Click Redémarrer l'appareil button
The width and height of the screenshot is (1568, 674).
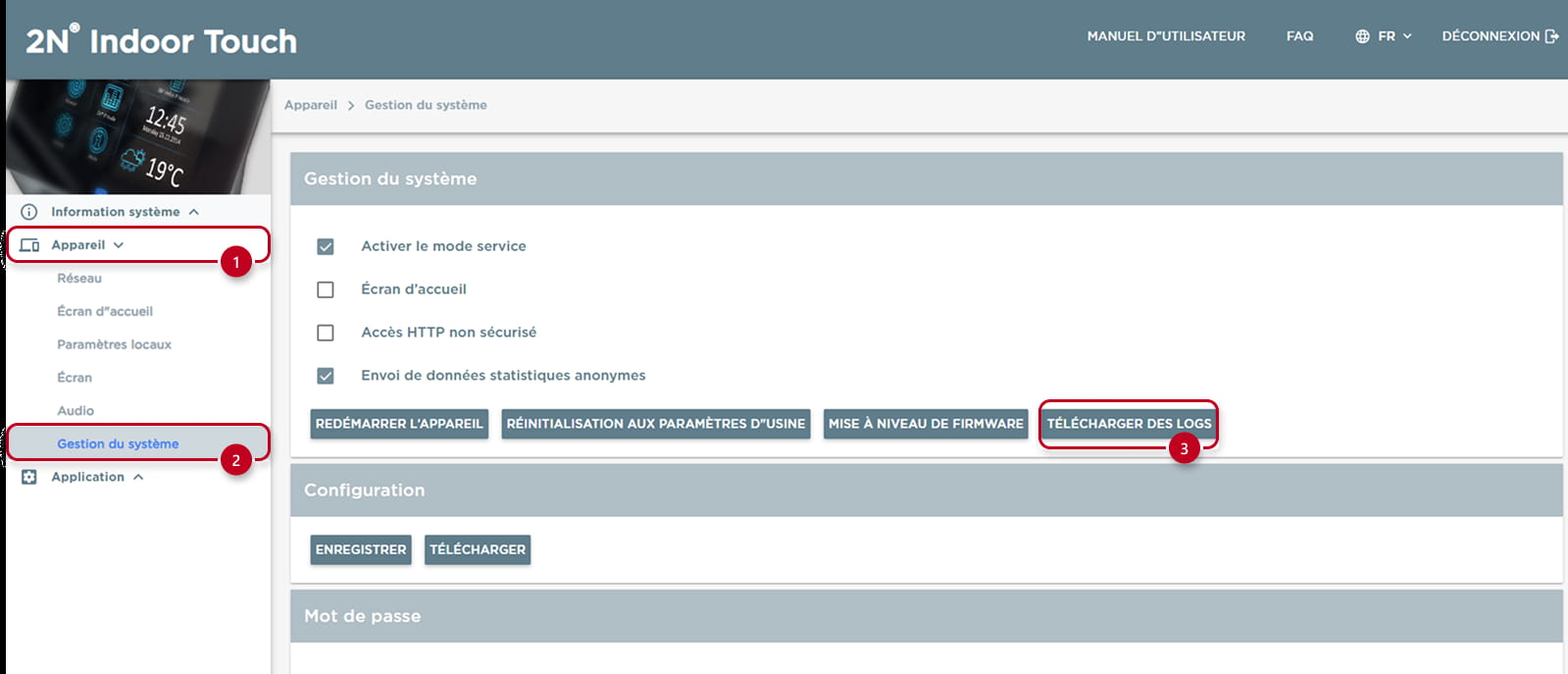click(399, 424)
